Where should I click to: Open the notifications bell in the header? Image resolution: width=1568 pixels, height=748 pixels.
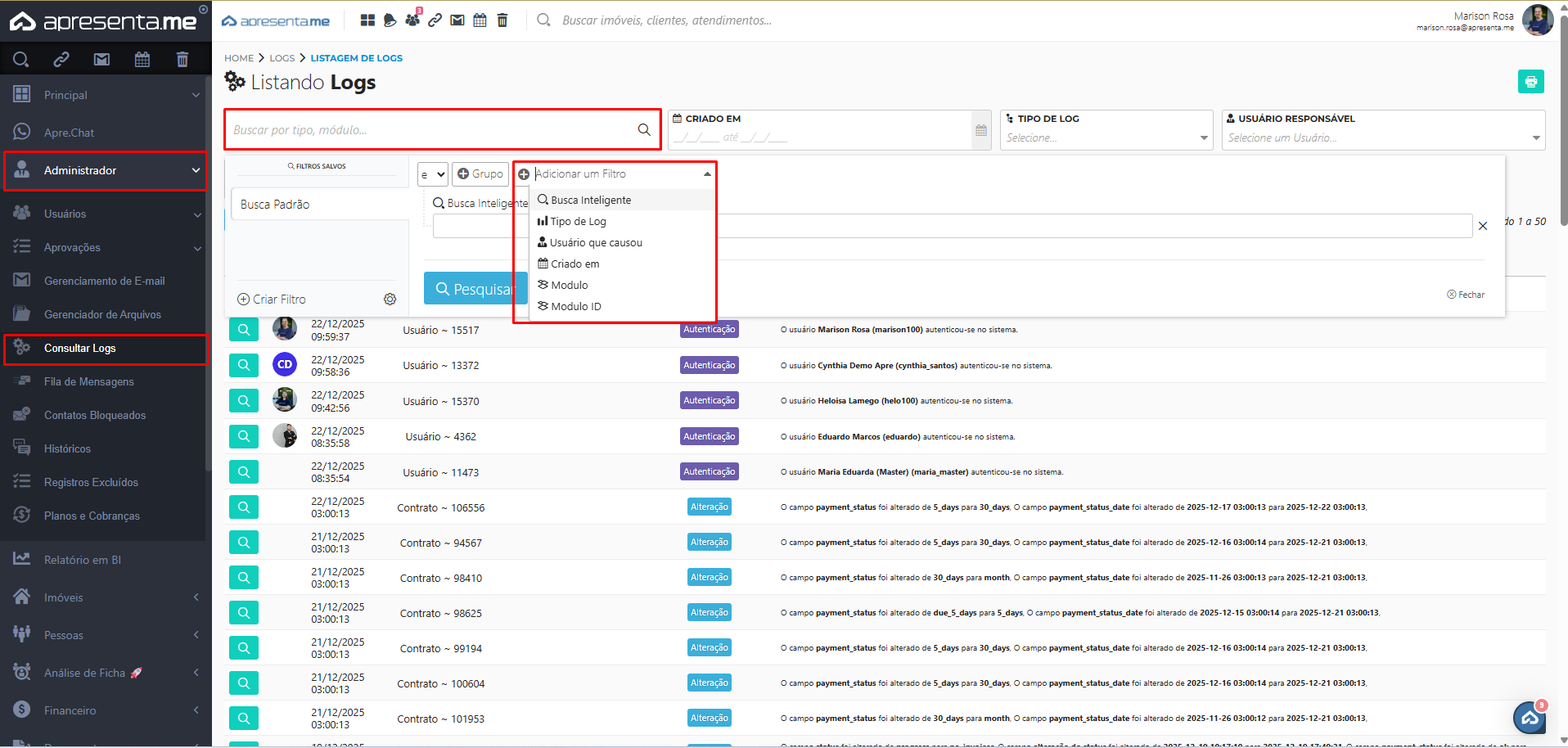click(x=390, y=20)
